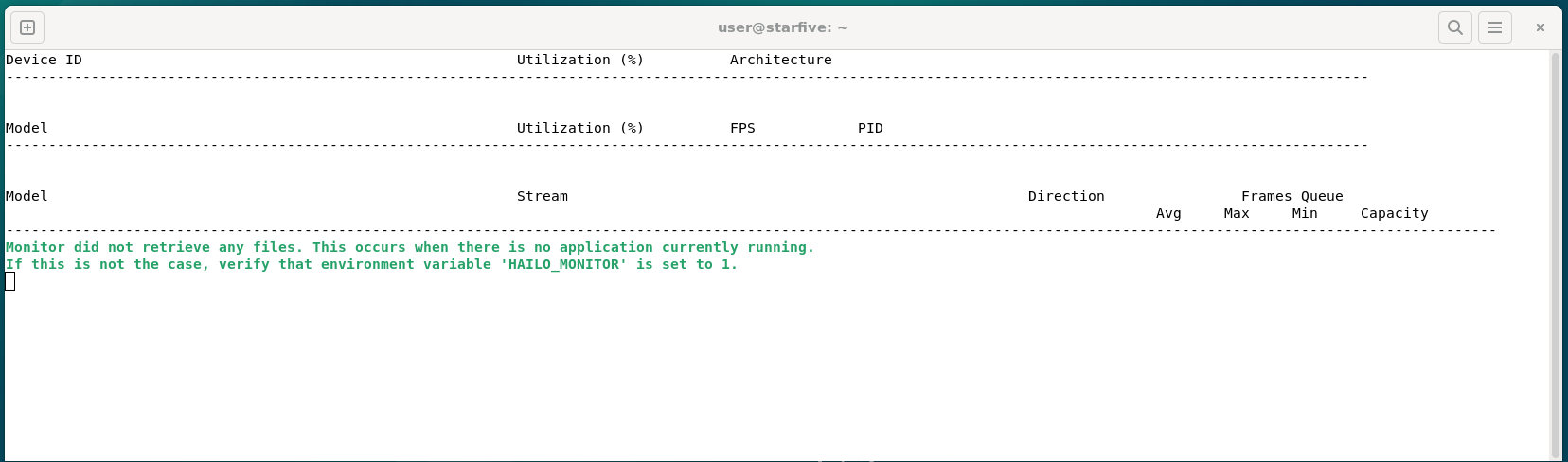Screen dimensions: 1568x462
Task: Click the Frames Queue heading
Action: click(1292, 196)
